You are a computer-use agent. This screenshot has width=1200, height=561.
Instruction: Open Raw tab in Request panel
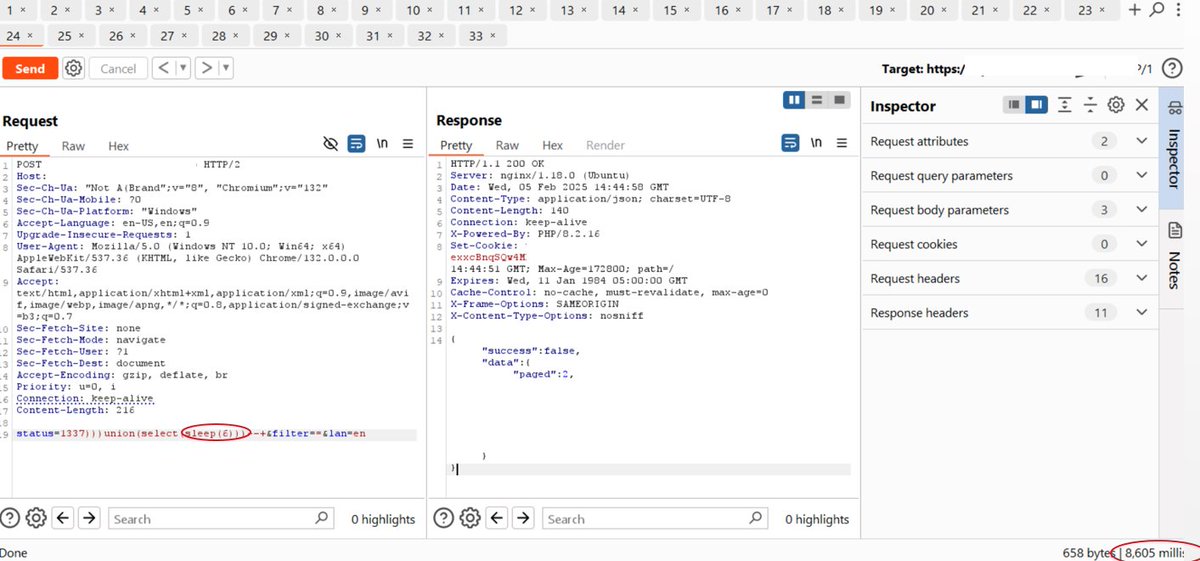[73, 146]
